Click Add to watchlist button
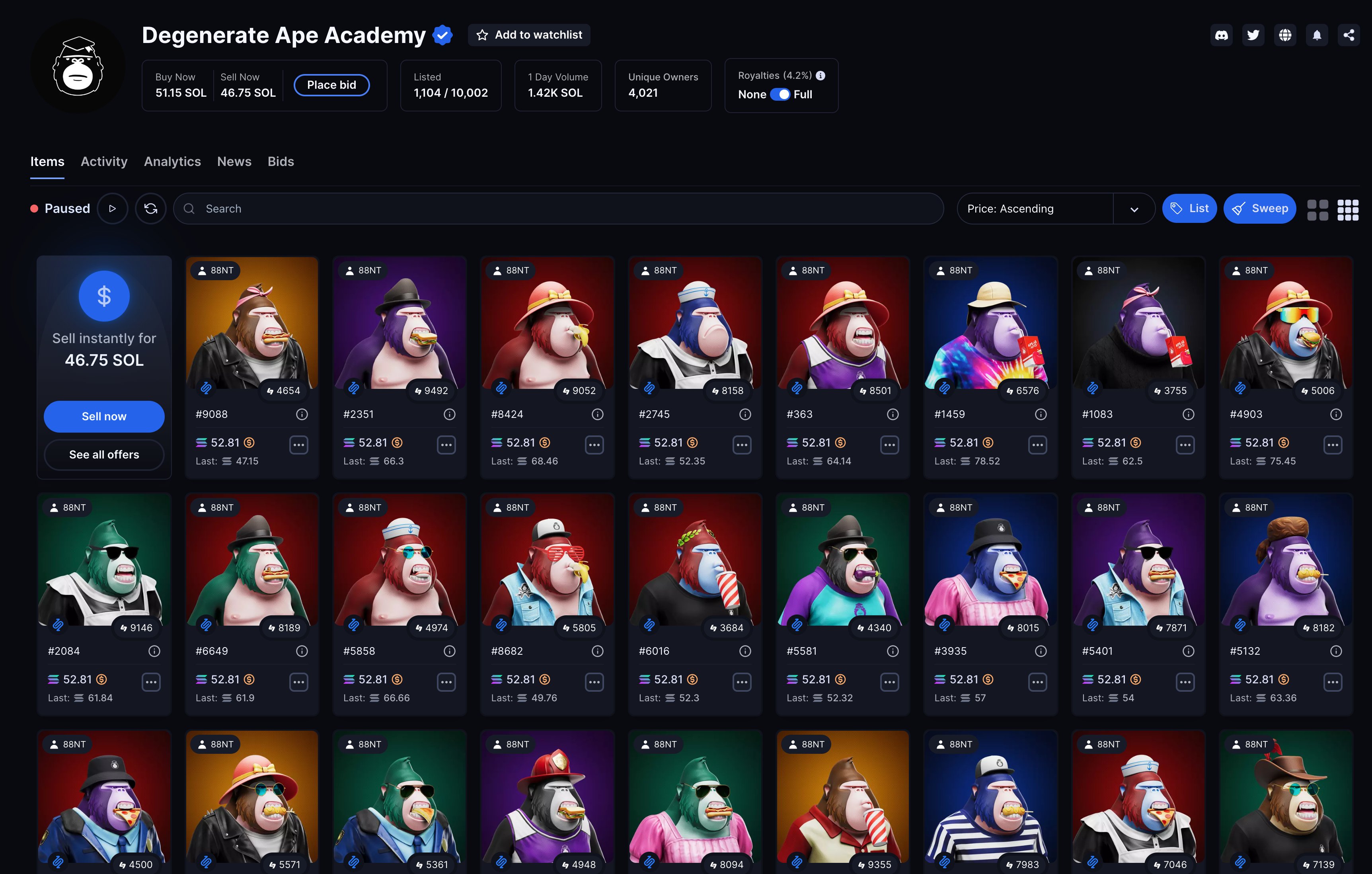1372x874 pixels. coord(529,35)
